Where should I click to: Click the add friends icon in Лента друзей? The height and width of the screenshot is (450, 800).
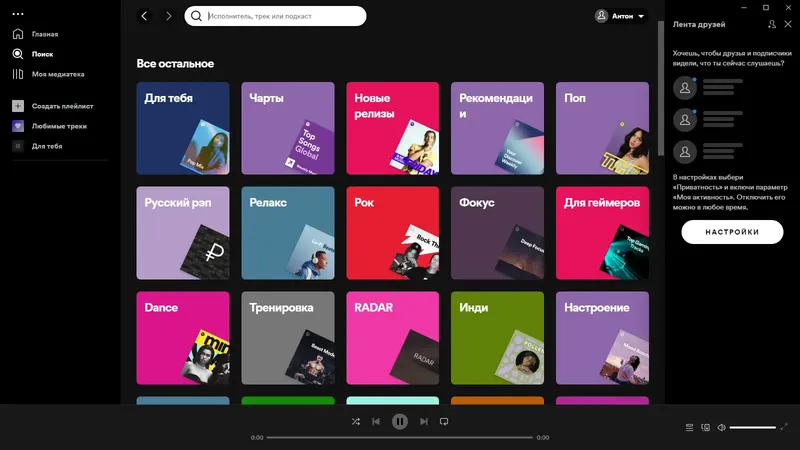772,24
